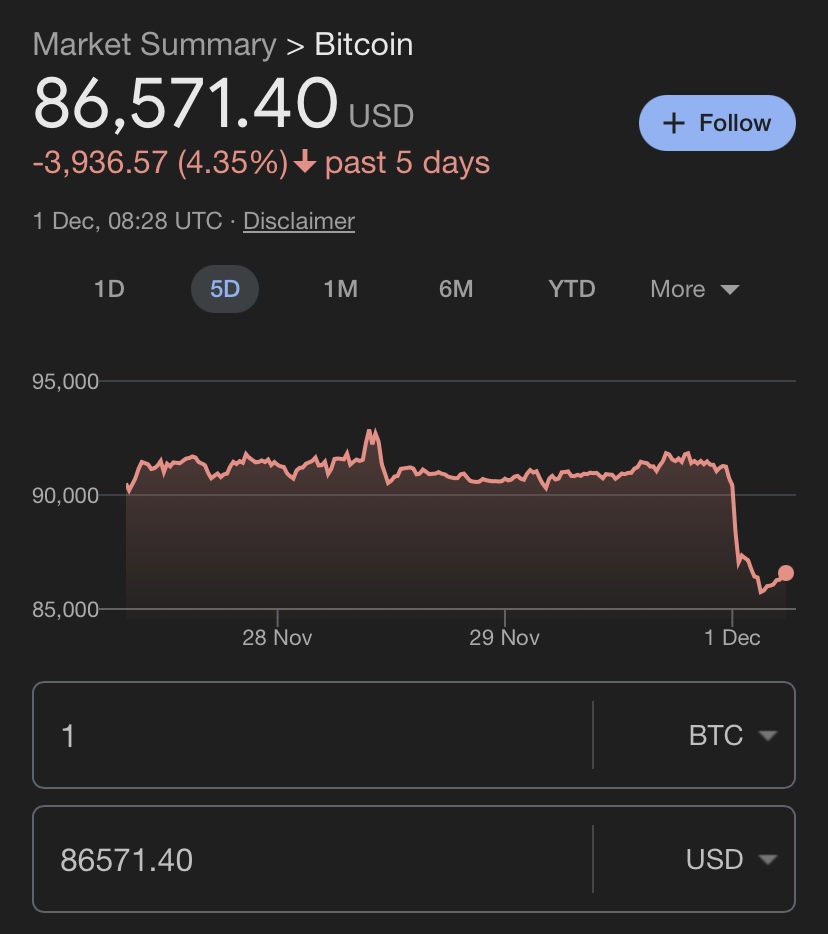Click the plus icon on Follow button

[x=675, y=123]
